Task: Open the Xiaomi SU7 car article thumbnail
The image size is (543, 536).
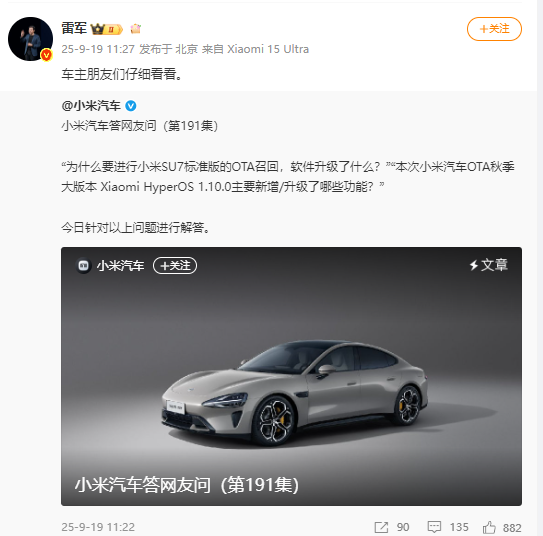Action: coord(291,376)
